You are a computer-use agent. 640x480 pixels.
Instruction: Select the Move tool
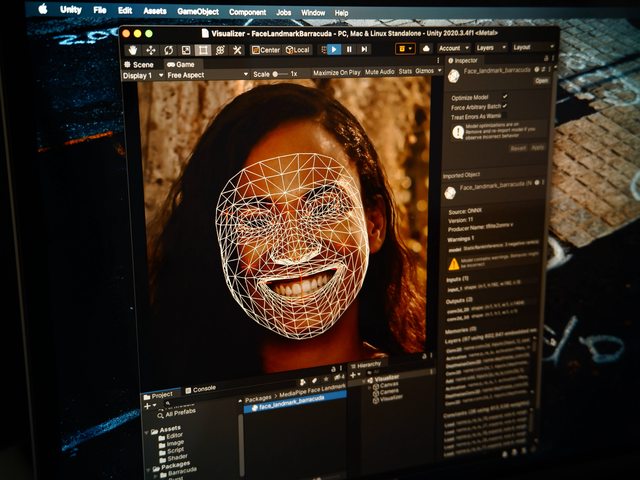[151, 50]
